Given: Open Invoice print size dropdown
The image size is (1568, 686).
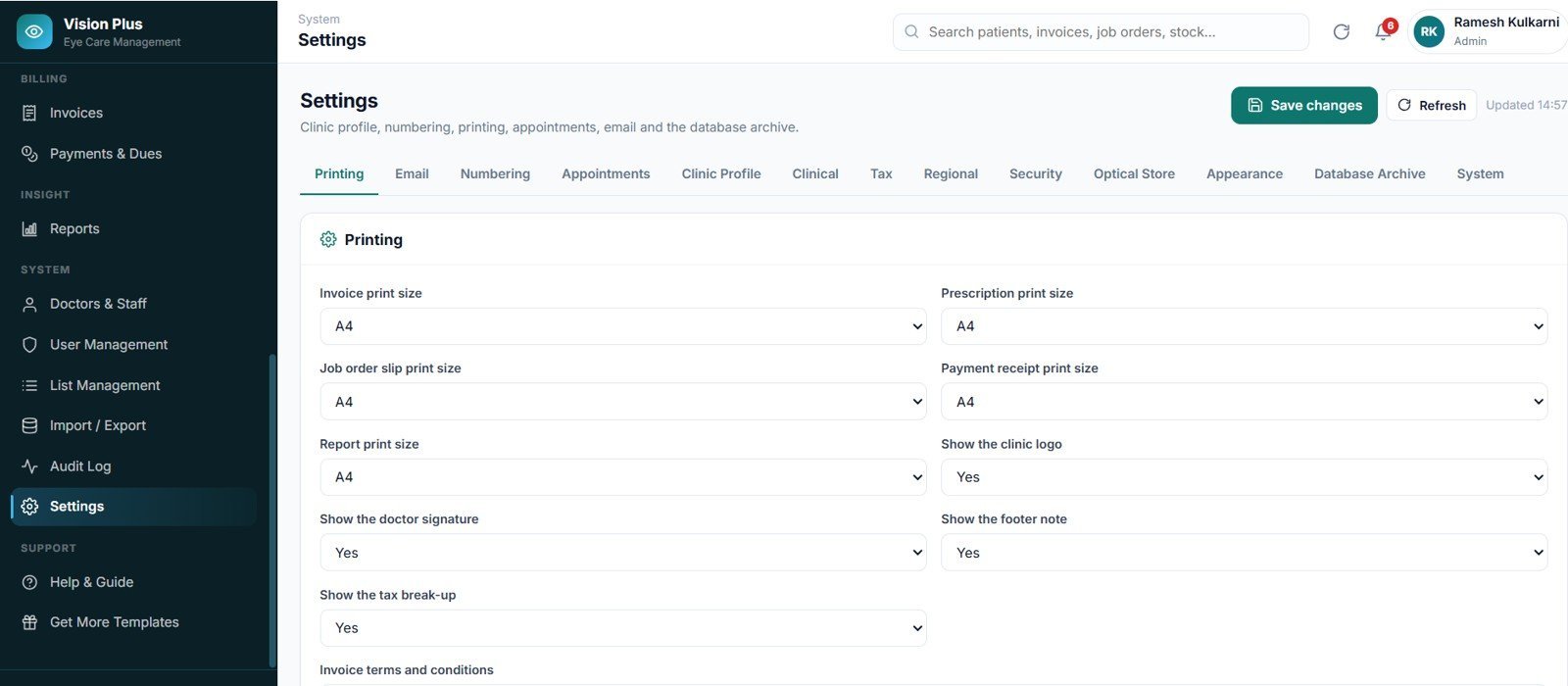Looking at the screenshot, I should click(622, 326).
